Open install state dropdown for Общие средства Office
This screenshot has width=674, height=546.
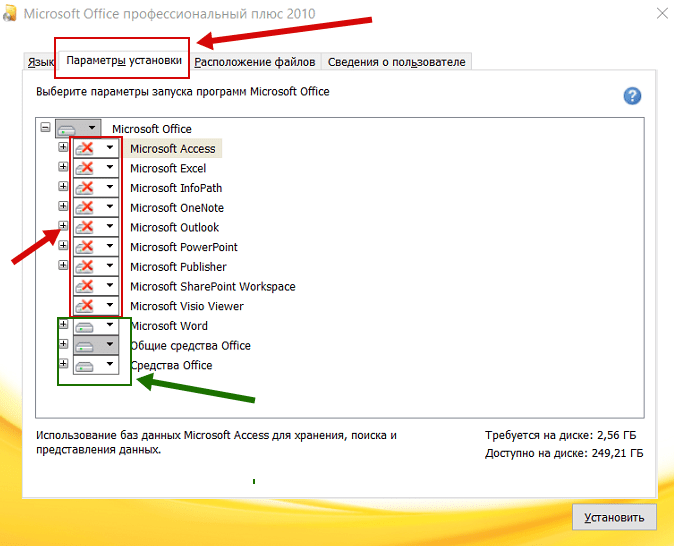tap(96, 345)
